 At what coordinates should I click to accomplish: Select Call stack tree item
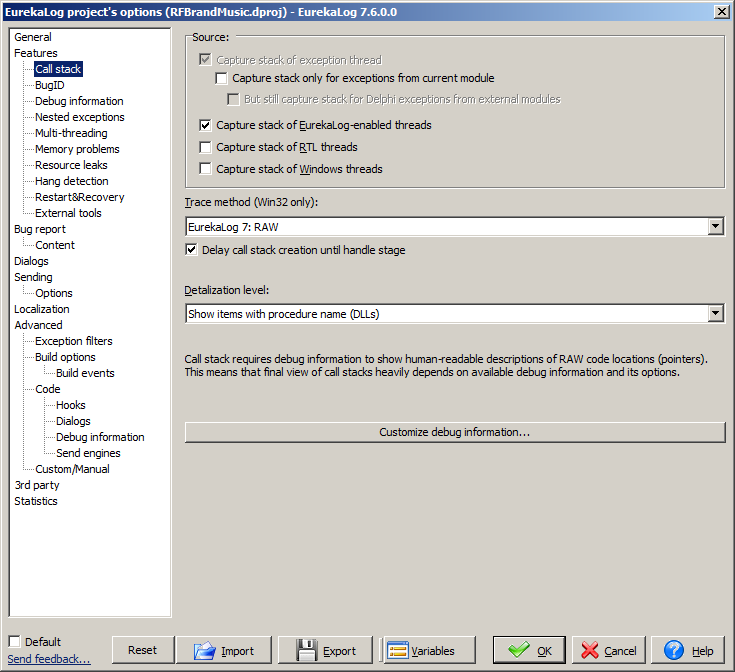coord(58,69)
